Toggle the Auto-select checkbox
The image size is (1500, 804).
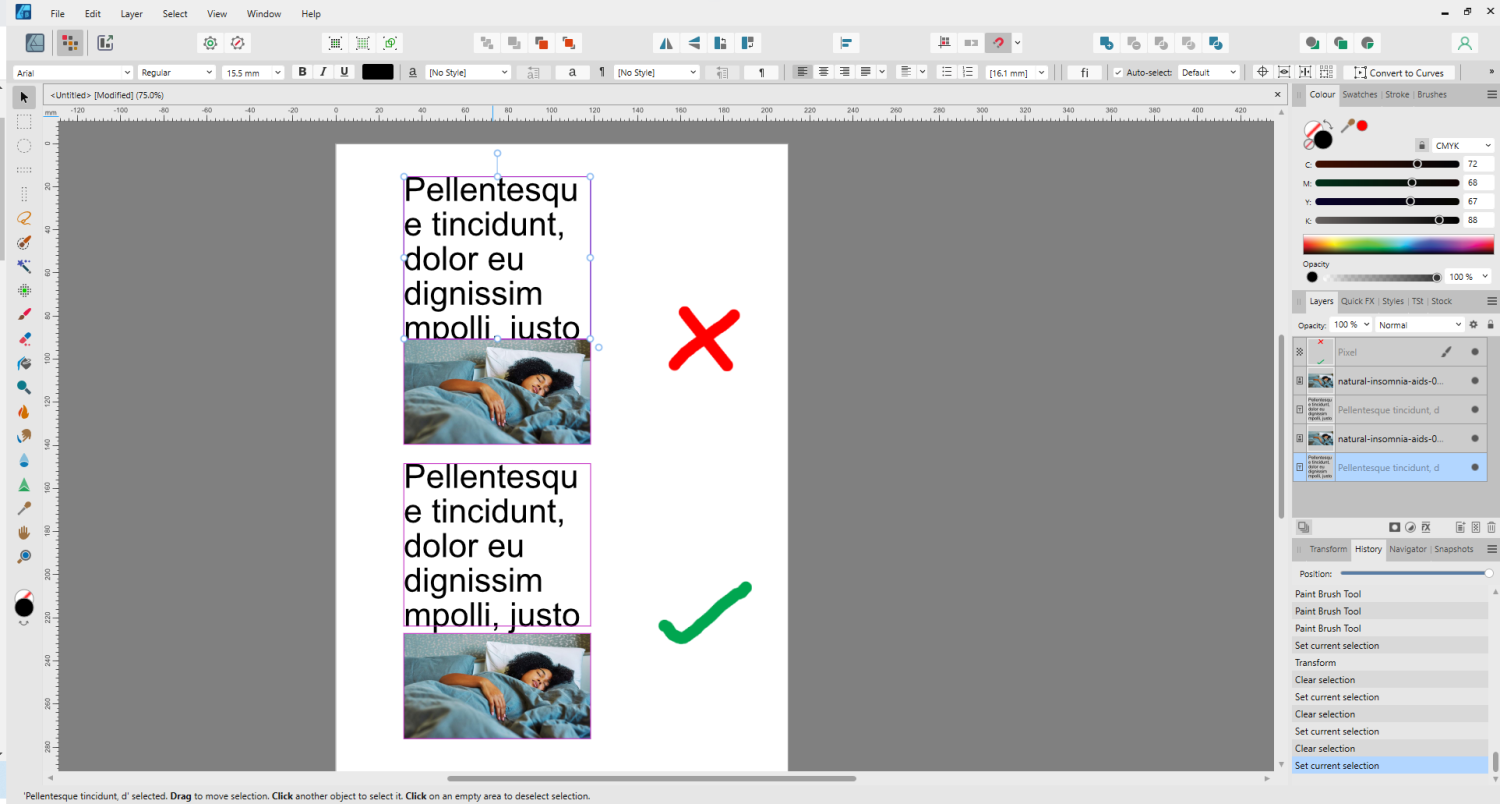click(1118, 72)
